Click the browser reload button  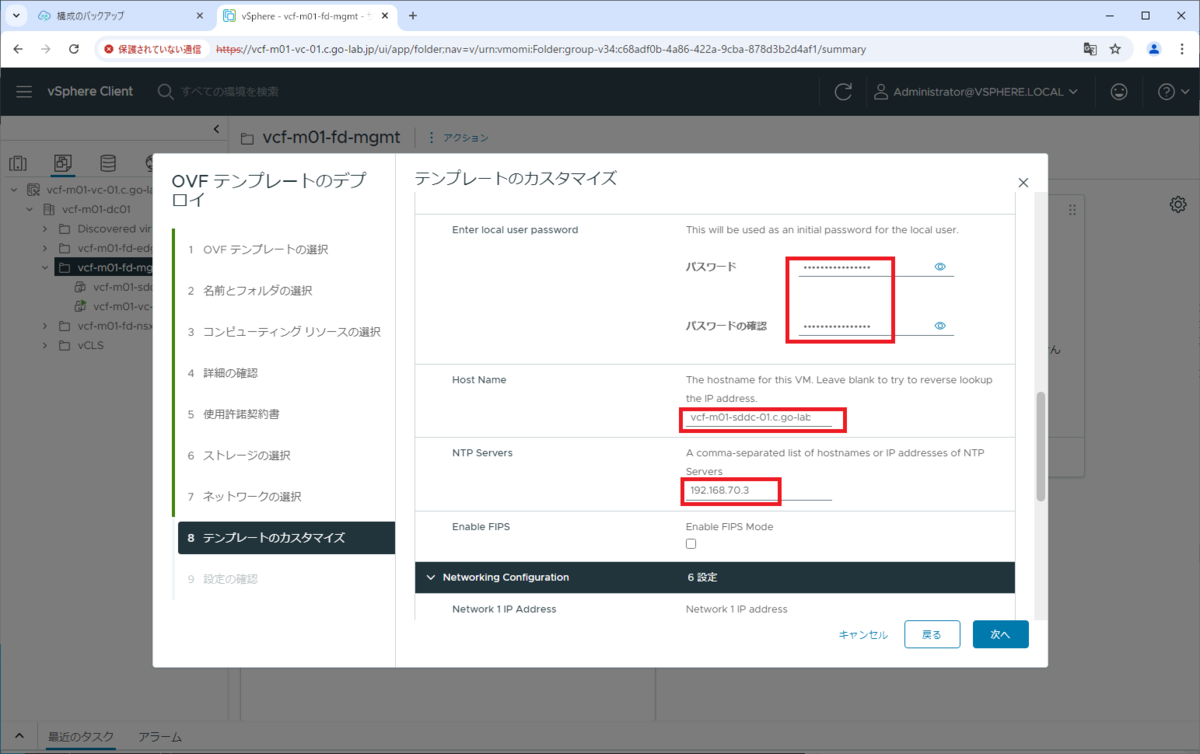74,49
